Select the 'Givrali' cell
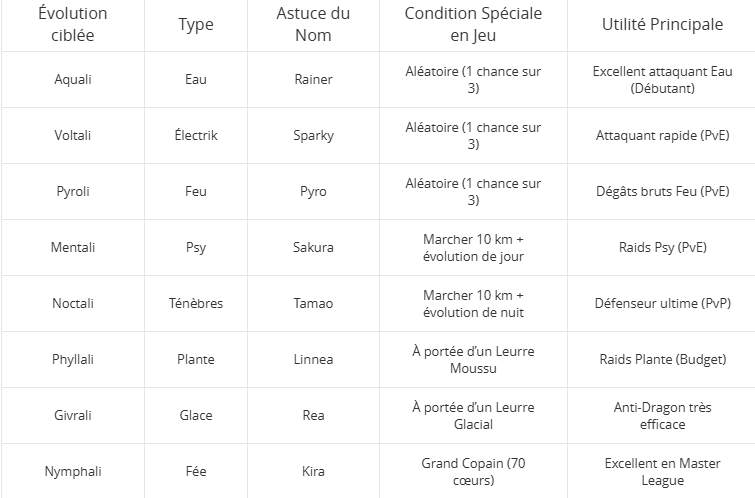The width and height of the screenshot is (755, 498). (72, 416)
